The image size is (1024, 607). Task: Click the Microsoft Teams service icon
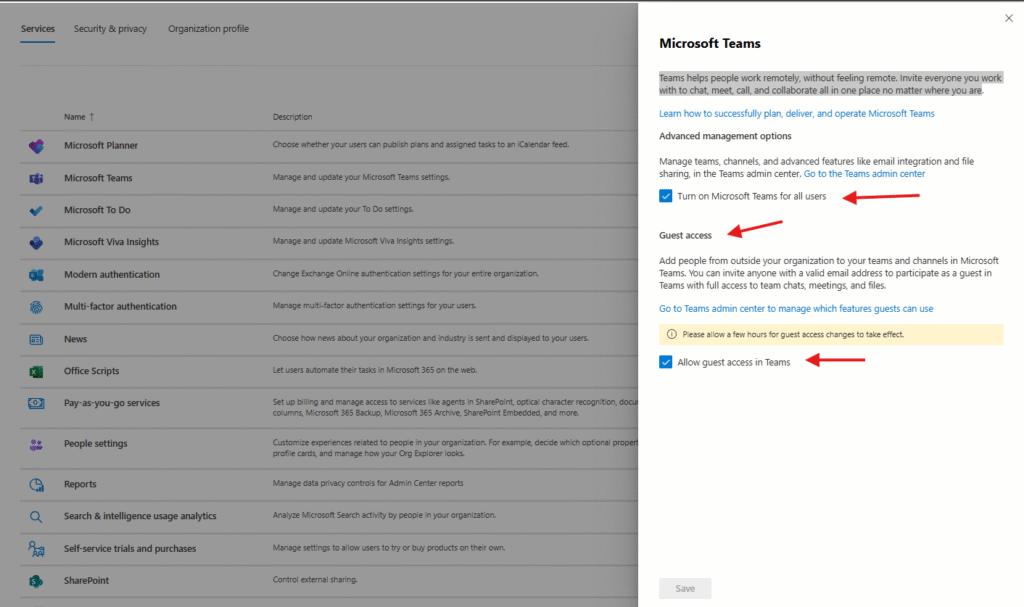tap(36, 178)
